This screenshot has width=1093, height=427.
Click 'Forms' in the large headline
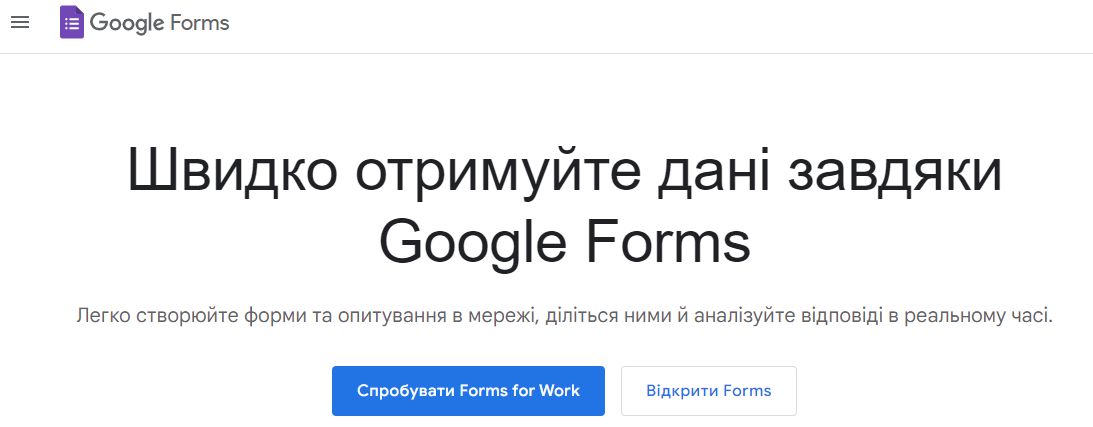click(x=668, y=240)
